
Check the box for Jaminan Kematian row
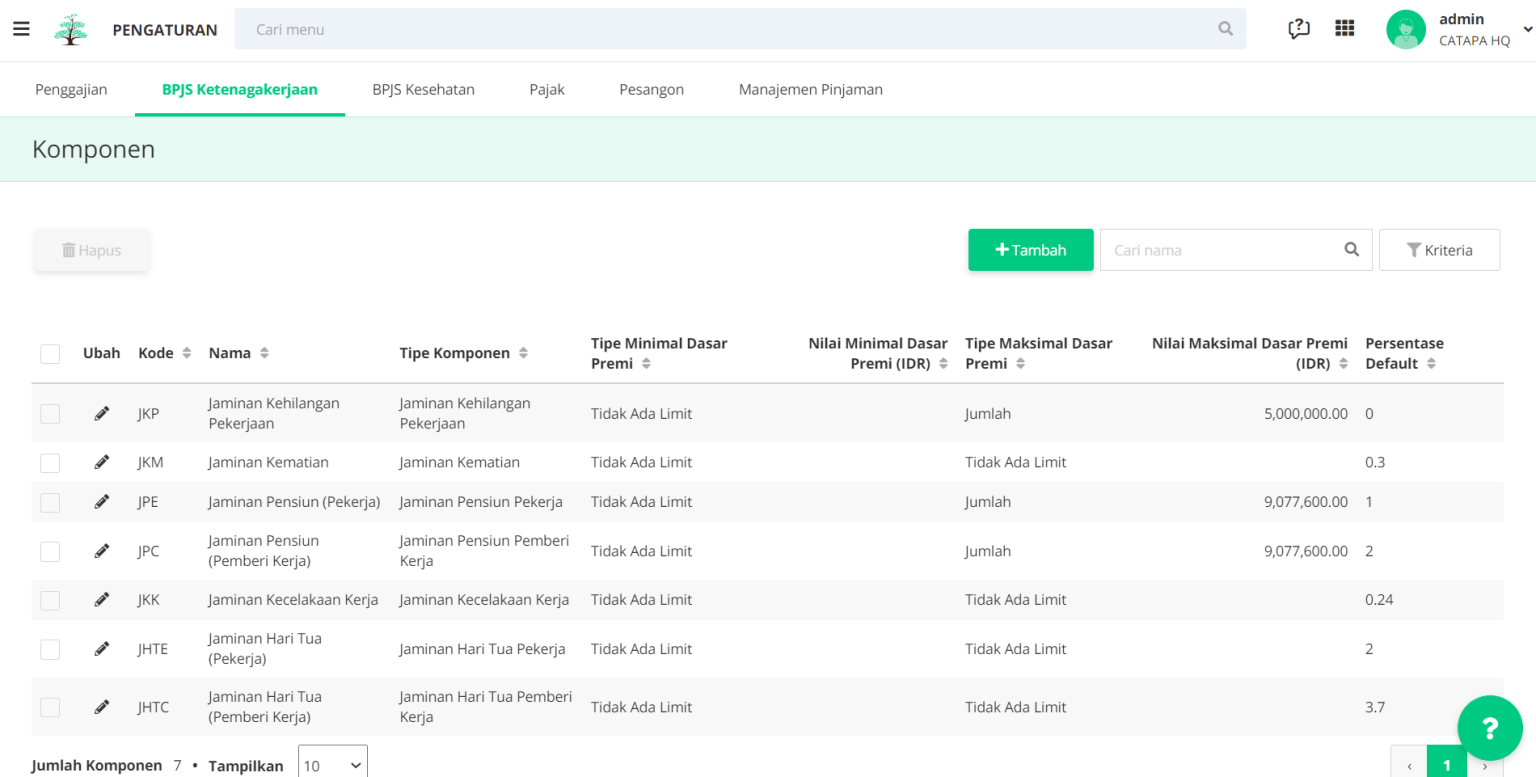click(x=50, y=463)
